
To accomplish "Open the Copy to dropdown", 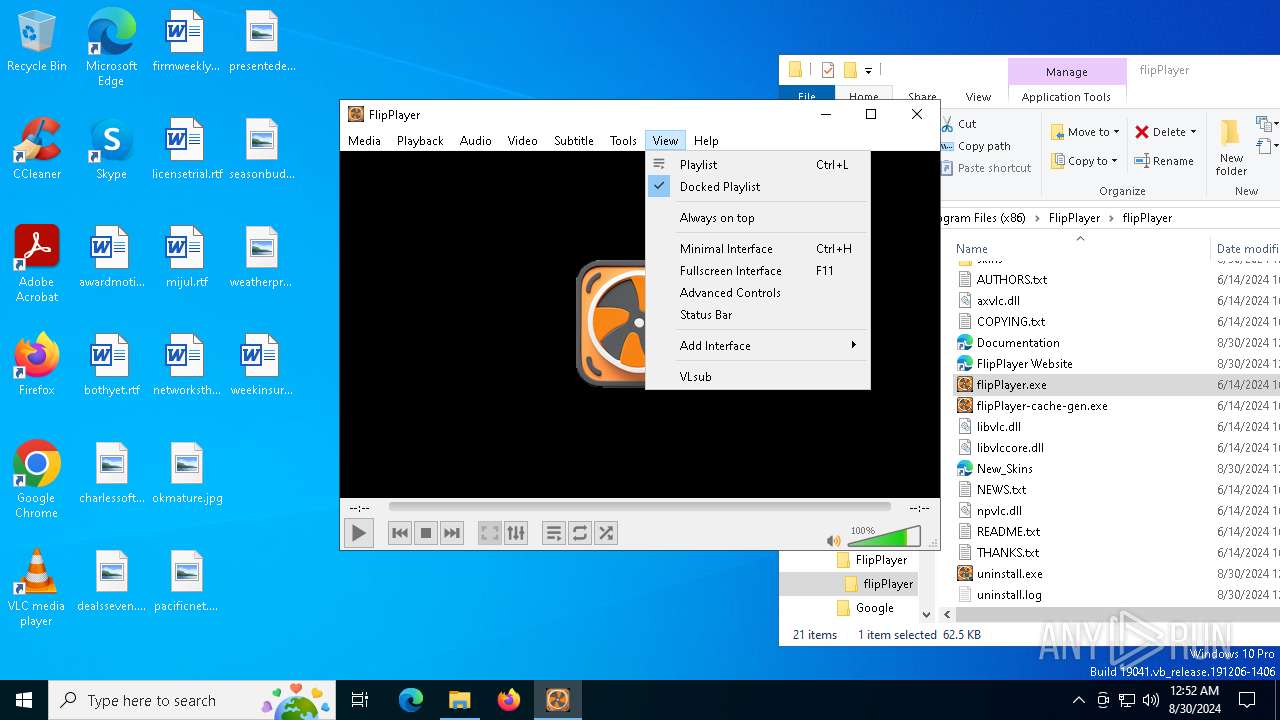I will click(1085, 161).
